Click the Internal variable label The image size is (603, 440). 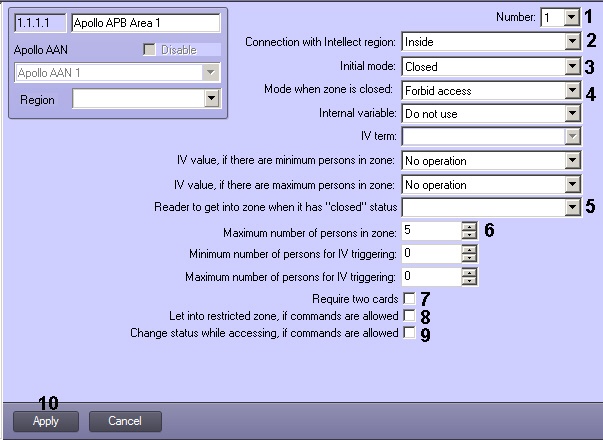coord(358,113)
